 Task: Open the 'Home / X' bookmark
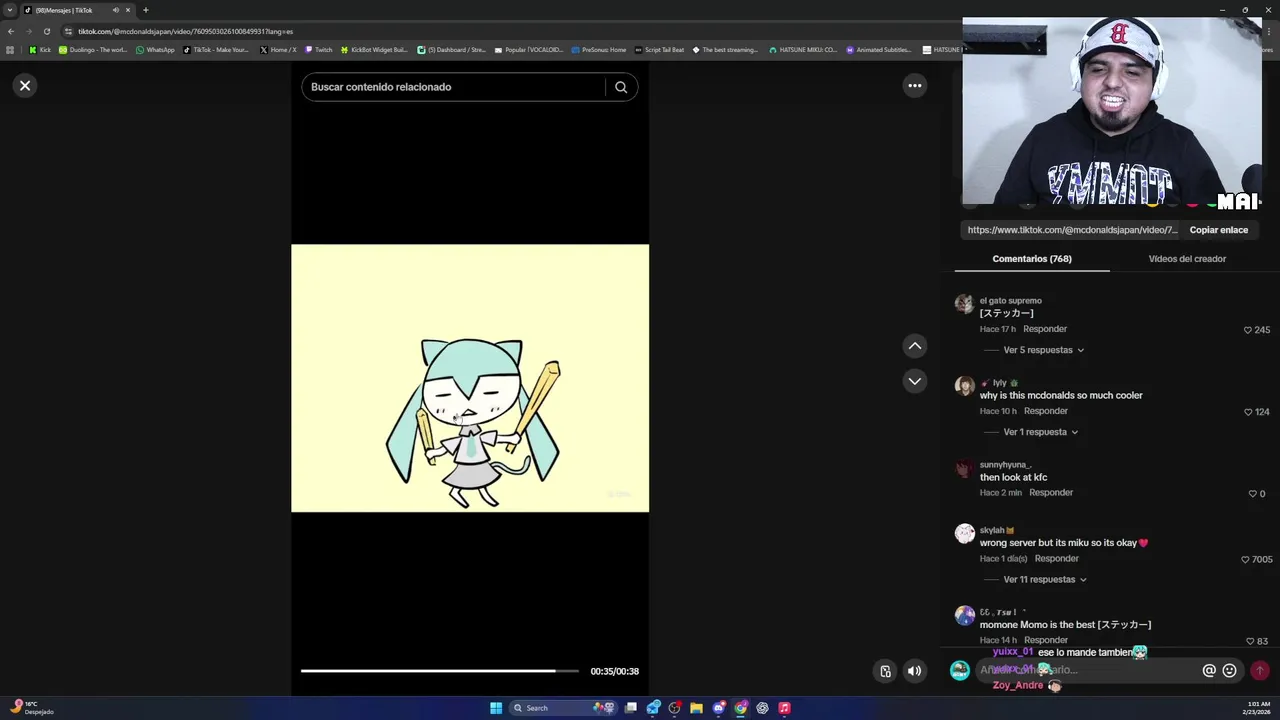278,50
